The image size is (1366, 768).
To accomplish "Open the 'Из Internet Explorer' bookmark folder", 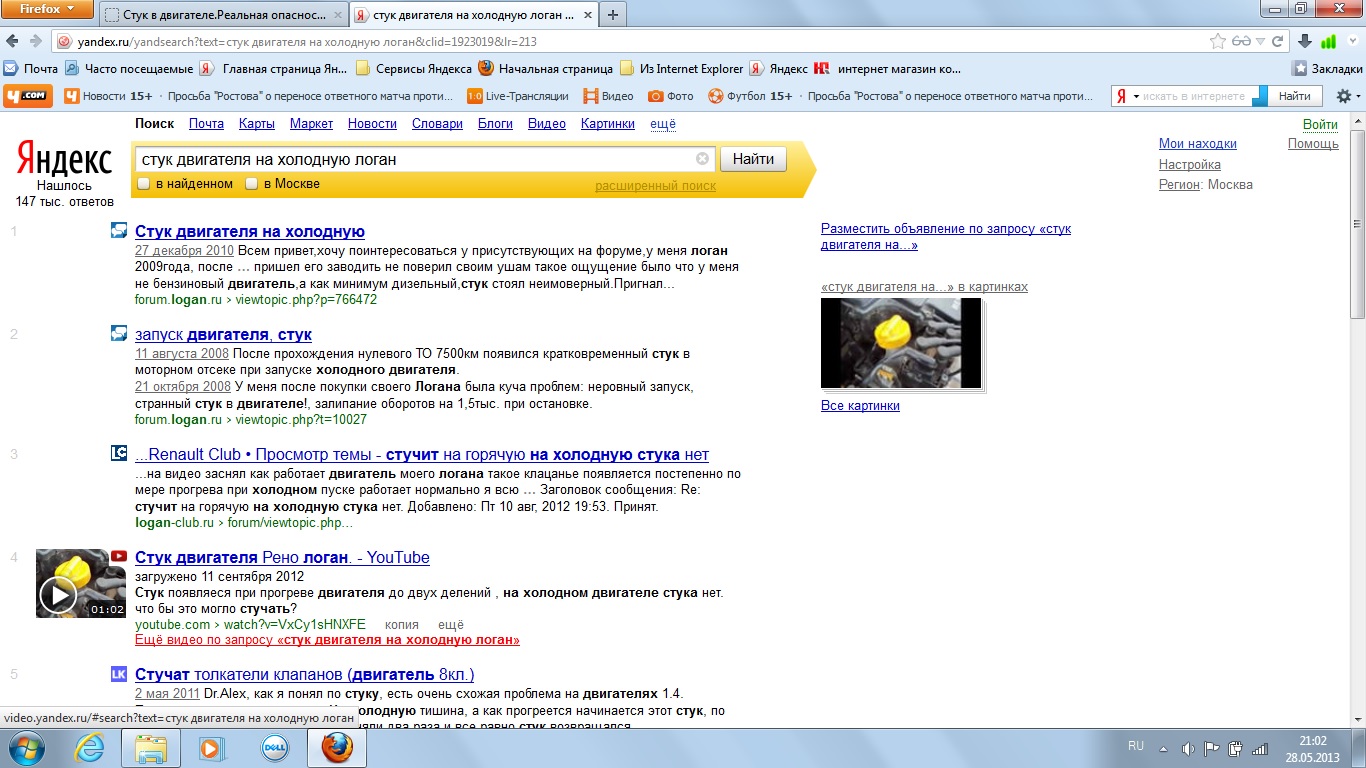I will [x=682, y=69].
